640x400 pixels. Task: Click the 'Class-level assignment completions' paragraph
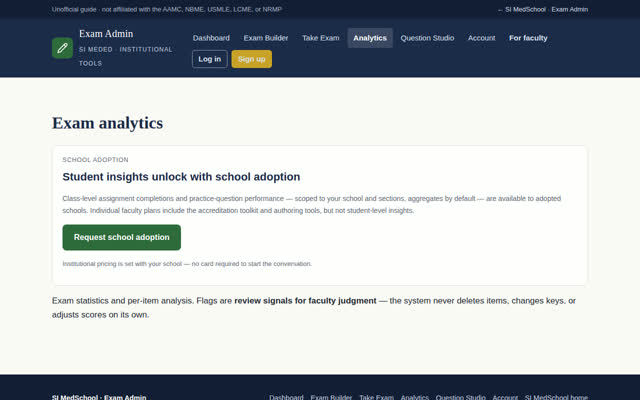tap(311, 204)
